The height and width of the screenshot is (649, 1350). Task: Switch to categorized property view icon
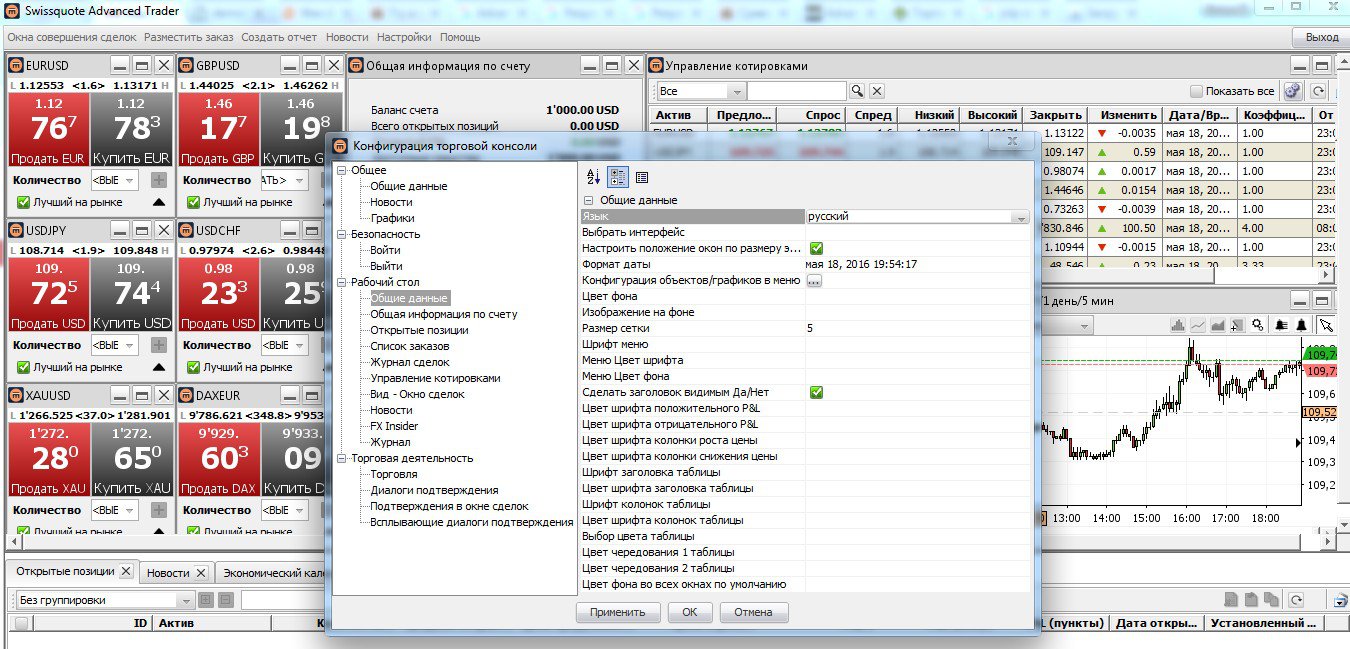(618, 177)
